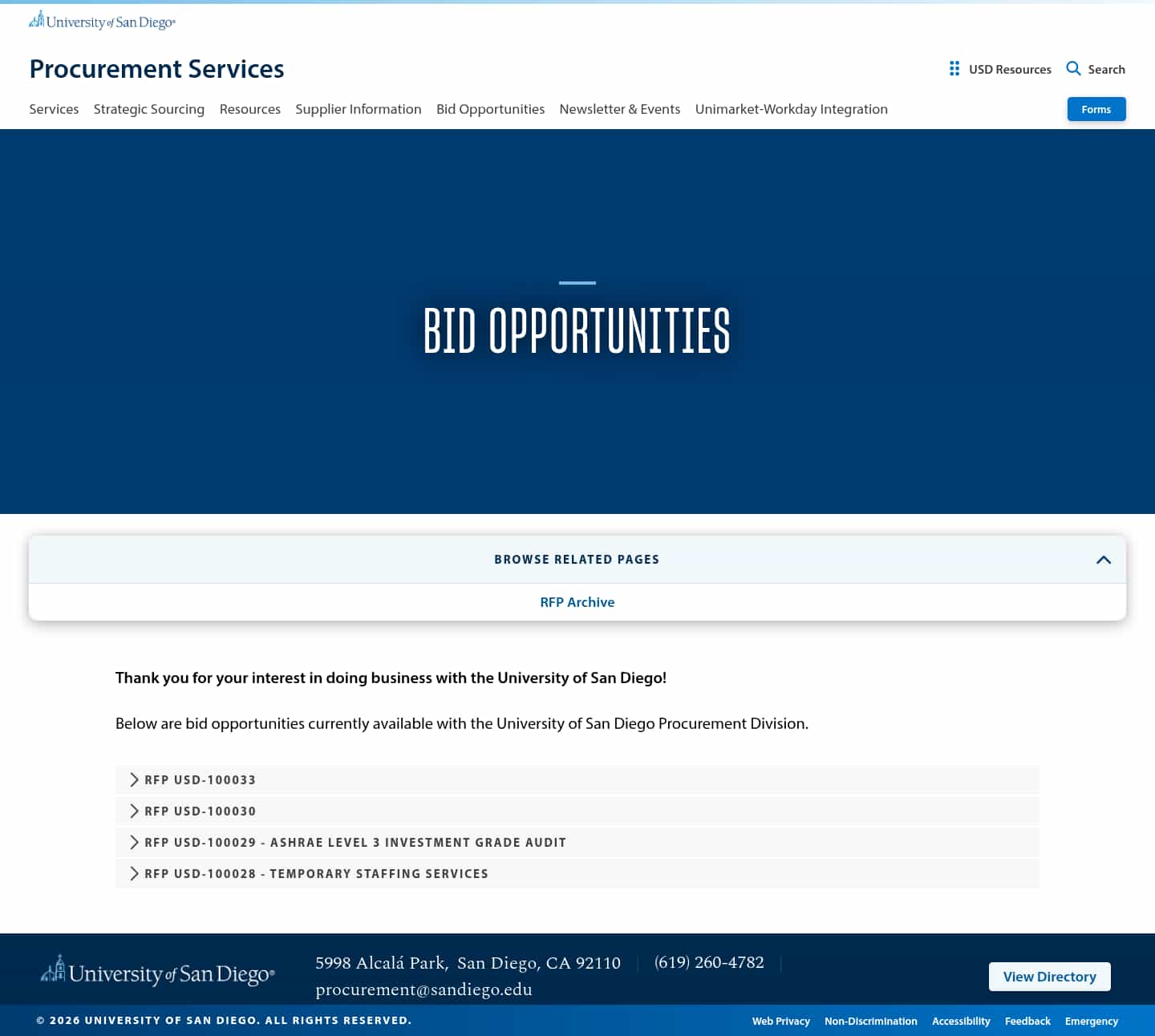Click the footer University of San Diego logo

coord(158,970)
